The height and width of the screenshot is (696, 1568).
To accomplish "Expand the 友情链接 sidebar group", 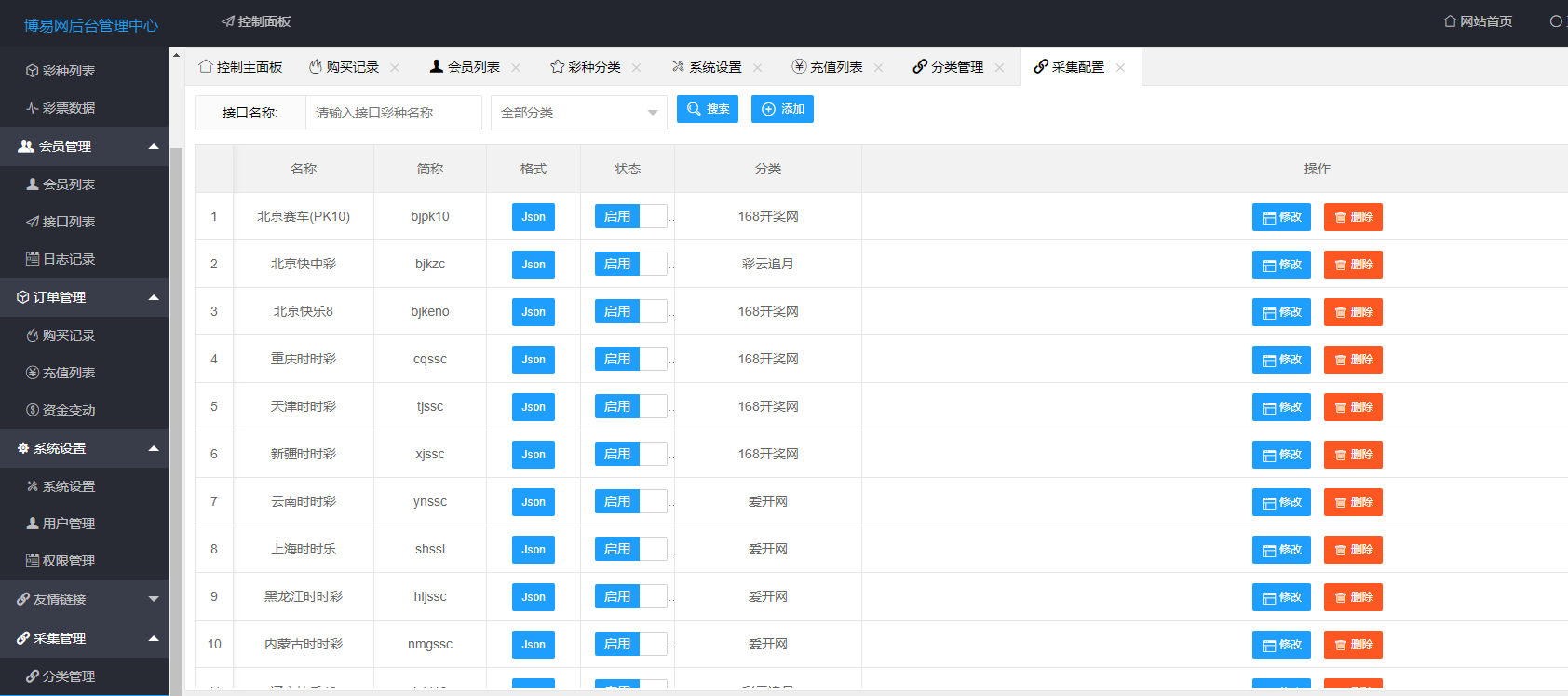I will pyautogui.click(x=84, y=599).
